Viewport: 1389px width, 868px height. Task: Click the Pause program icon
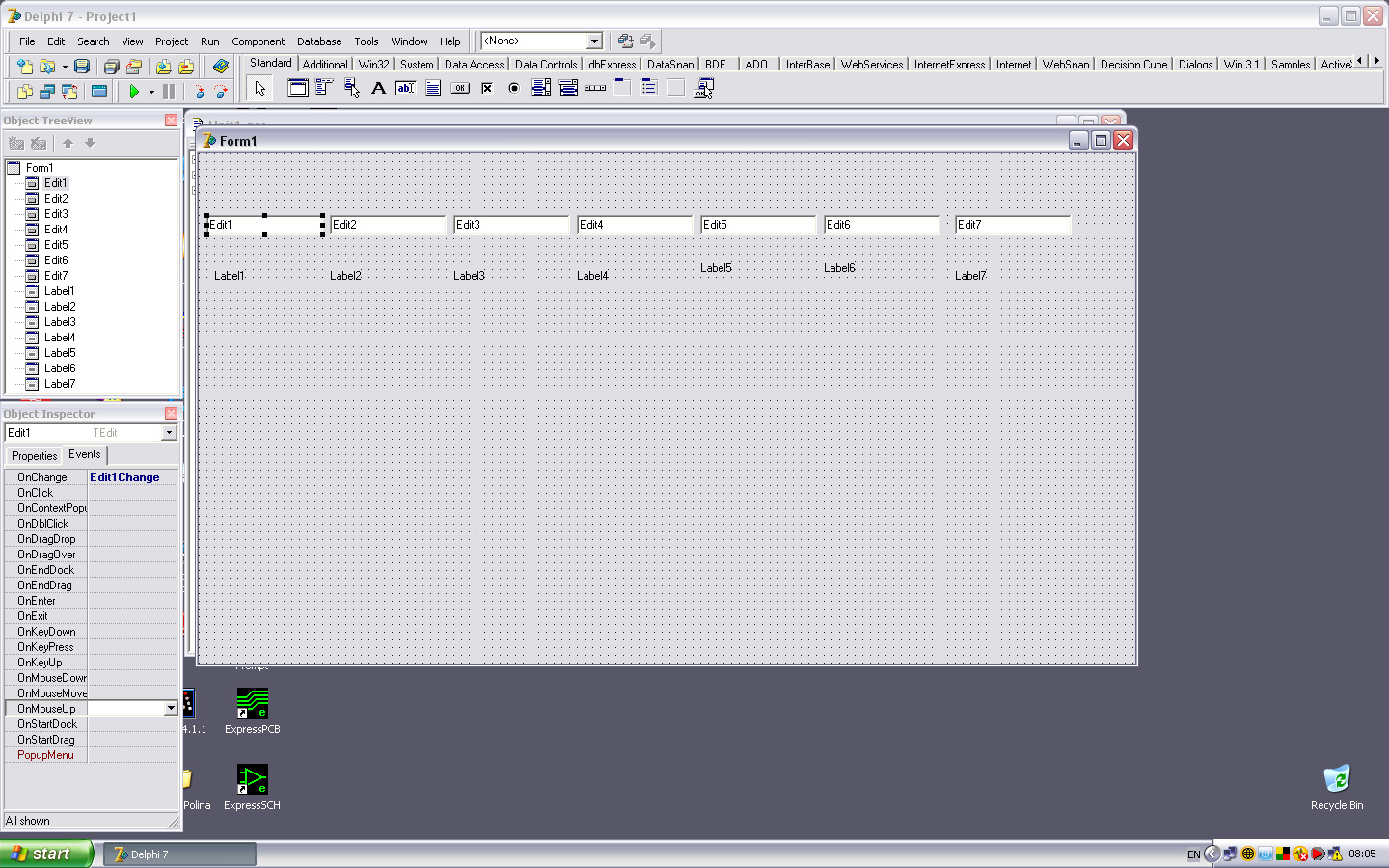click(x=169, y=92)
